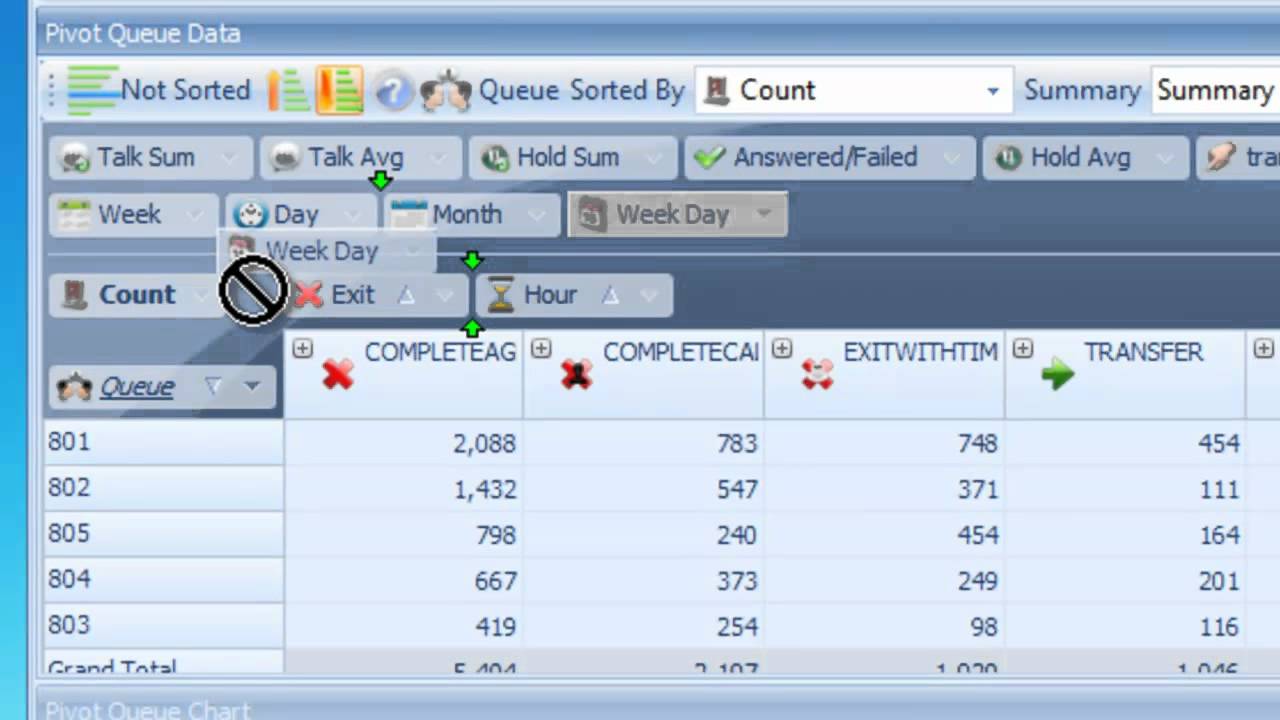Click the Month calendar icon
Image resolution: width=1280 pixels, height=720 pixels.
click(x=408, y=214)
